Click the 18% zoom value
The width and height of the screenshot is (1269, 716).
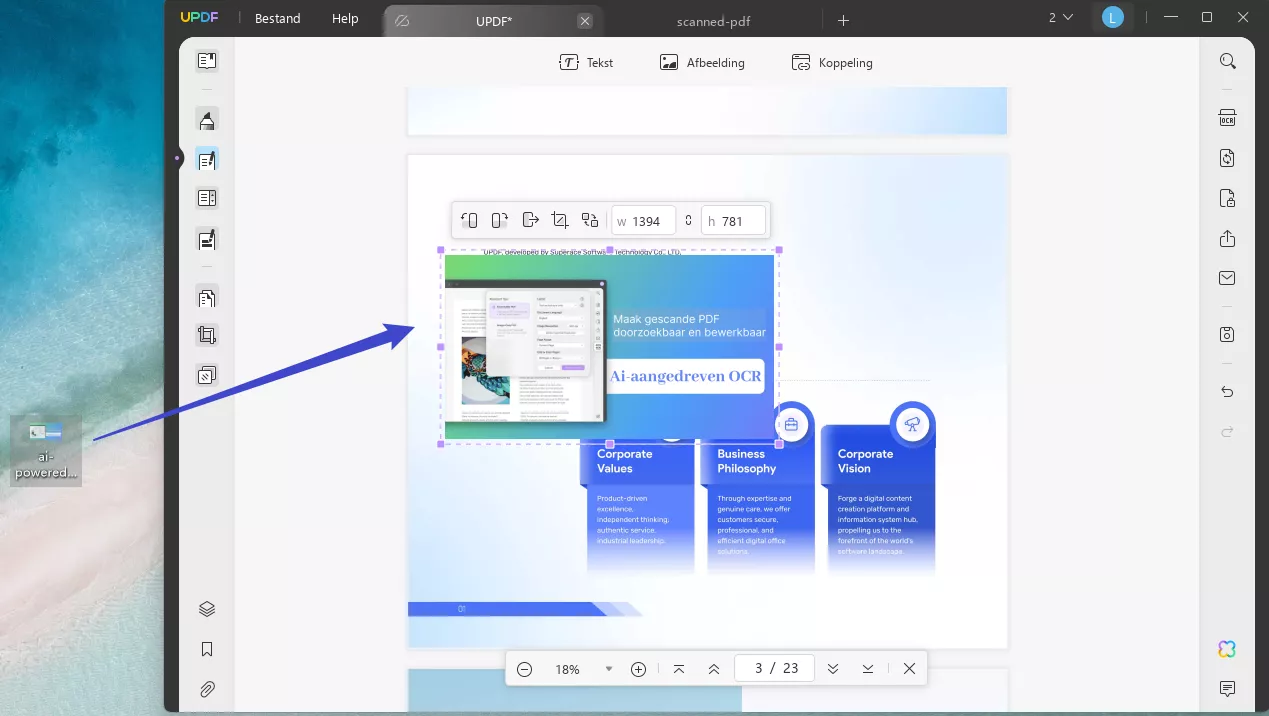coord(567,669)
